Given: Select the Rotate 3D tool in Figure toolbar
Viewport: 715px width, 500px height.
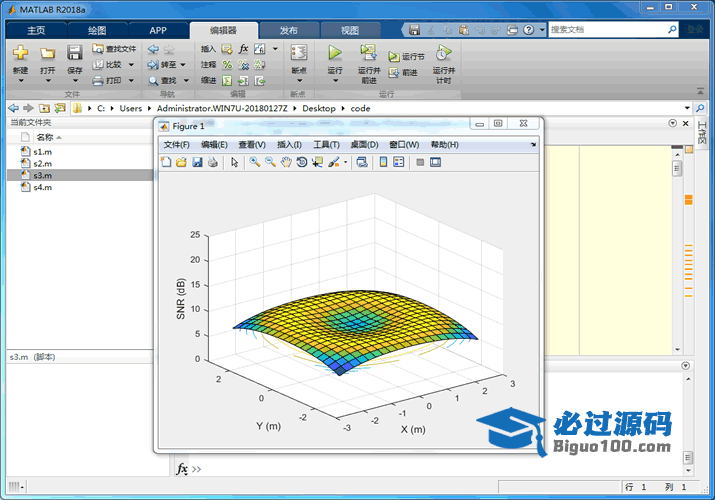Looking at the screenshot, I should tap(302, 162).
